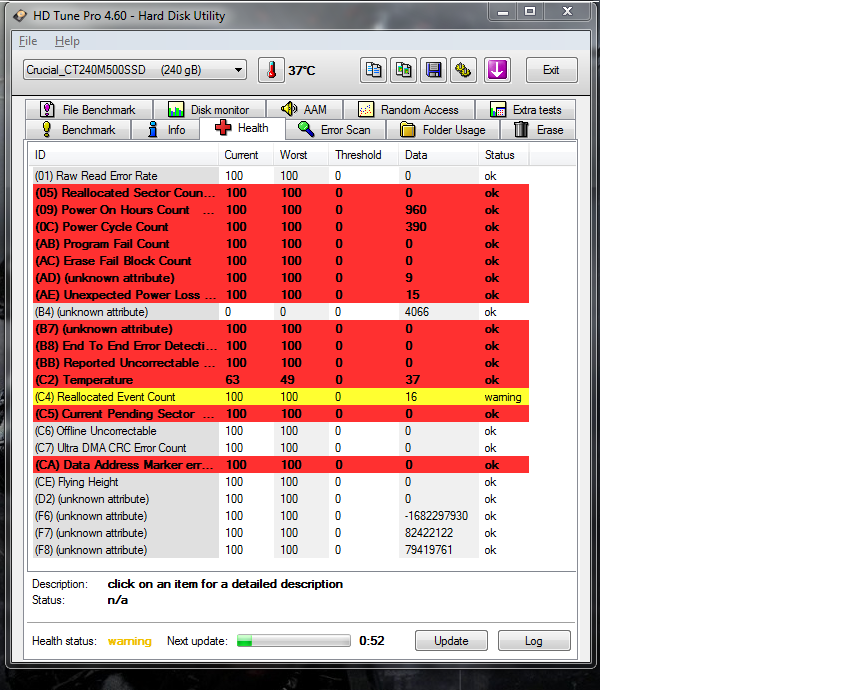The height and width of the screenshot is (690, 864).
Task: Click the Info tab icon
Action: [x=153, y=129]
